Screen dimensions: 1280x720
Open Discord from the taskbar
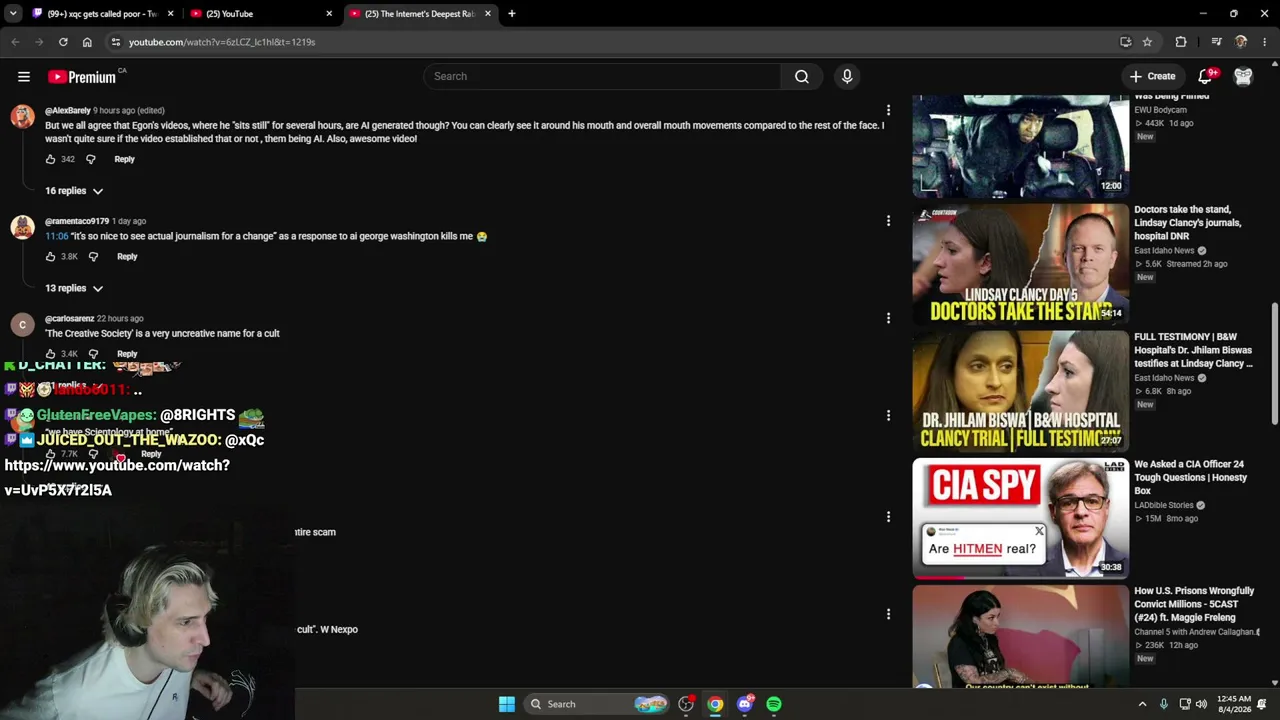click(745, 704)
